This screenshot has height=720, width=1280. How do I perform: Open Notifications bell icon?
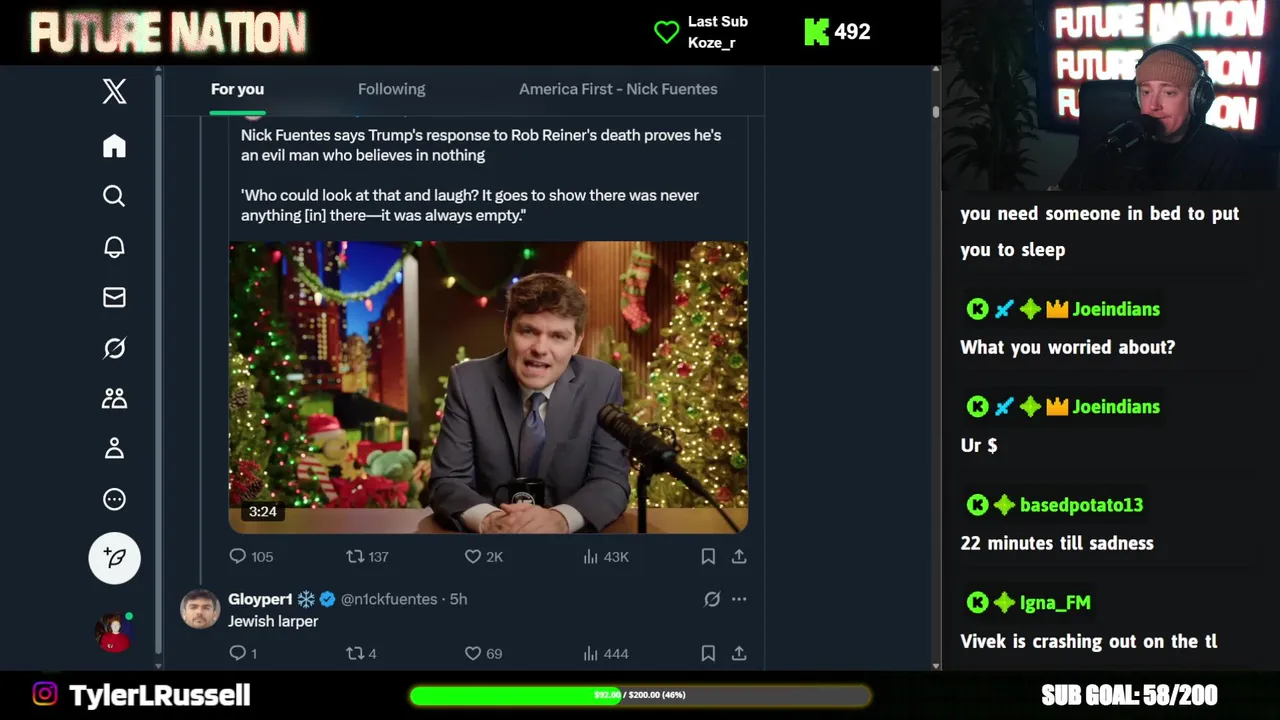[x=114, y=247]
